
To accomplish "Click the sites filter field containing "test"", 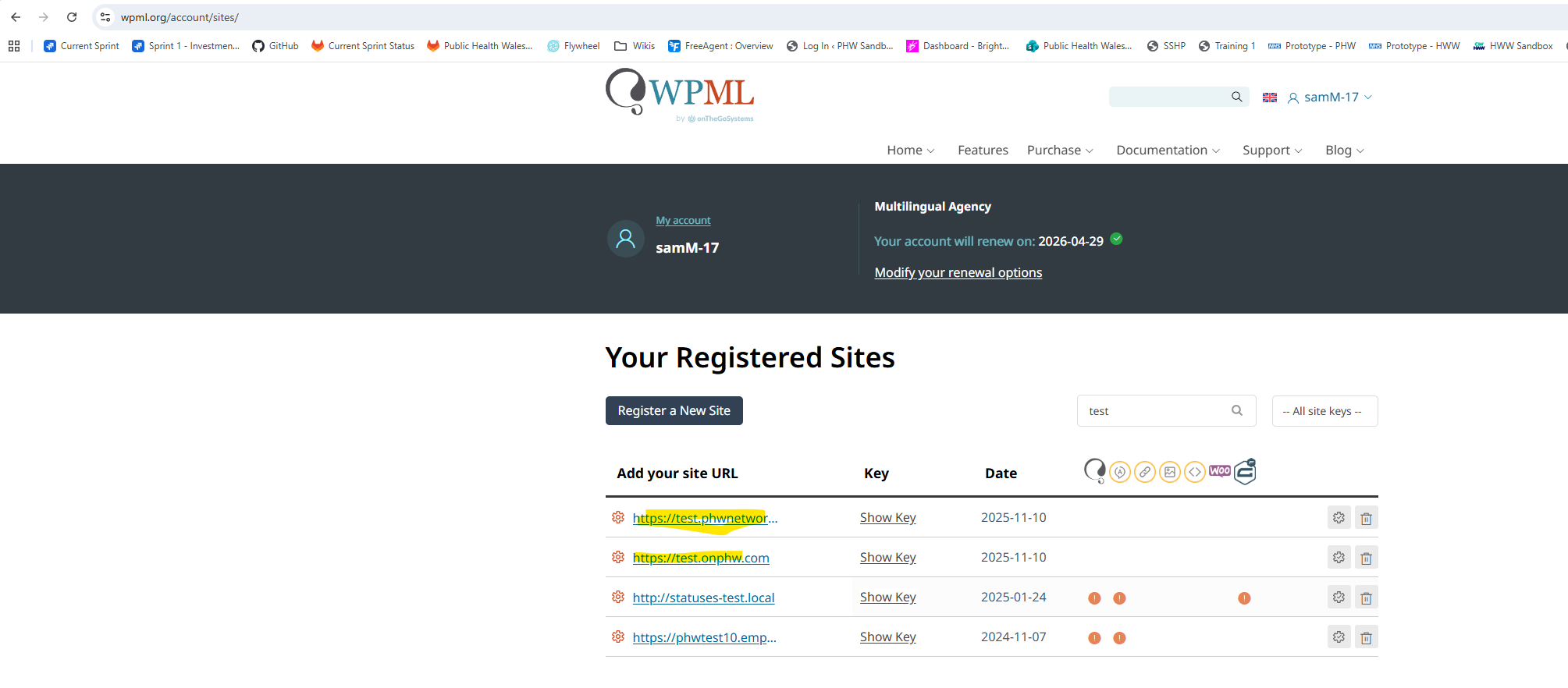I will [1167, 411].
